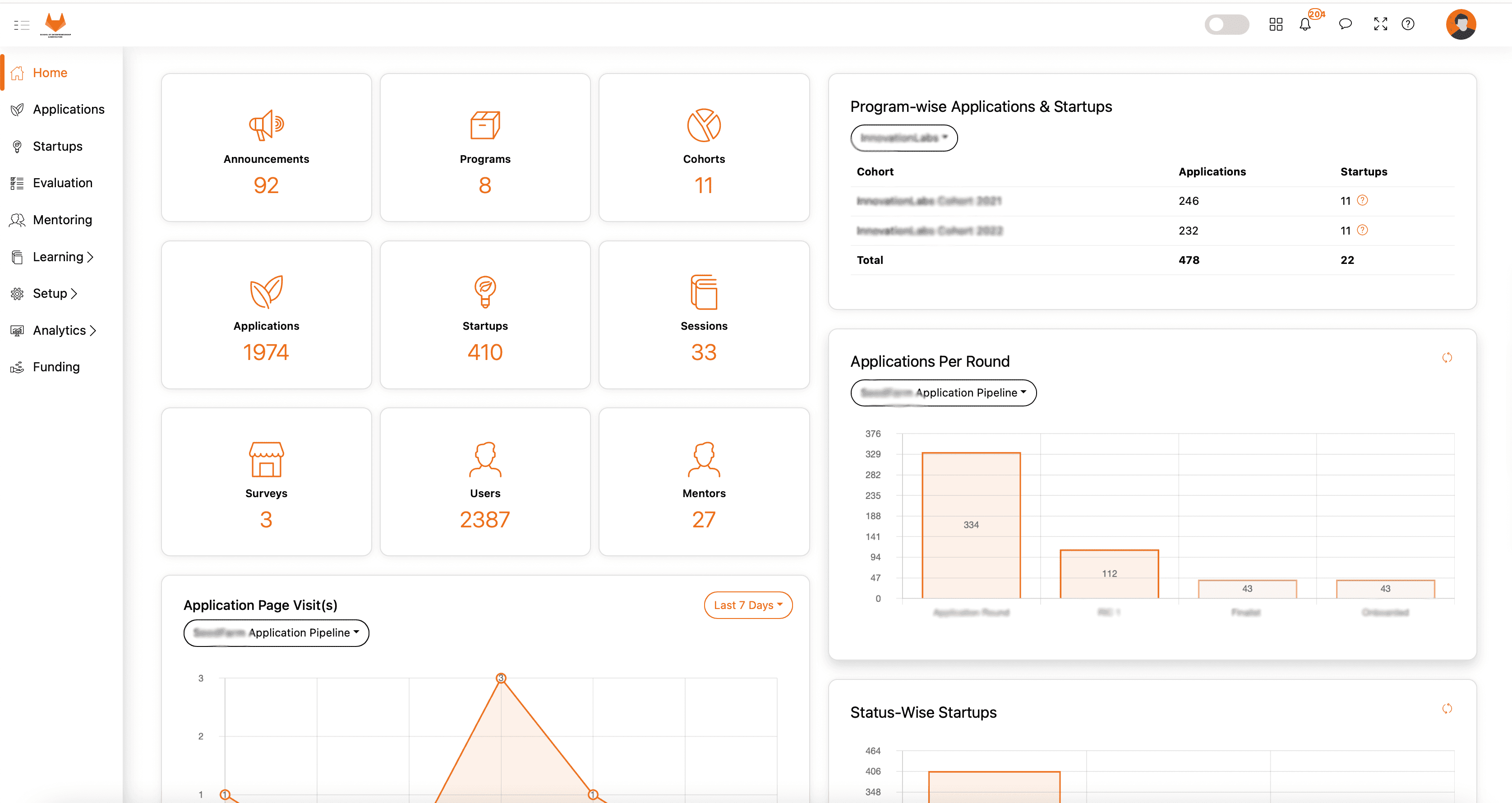1512x803 pixels.
Task: Click the Startups count 410
Action: pyautogui.click(x=485, y=352)
